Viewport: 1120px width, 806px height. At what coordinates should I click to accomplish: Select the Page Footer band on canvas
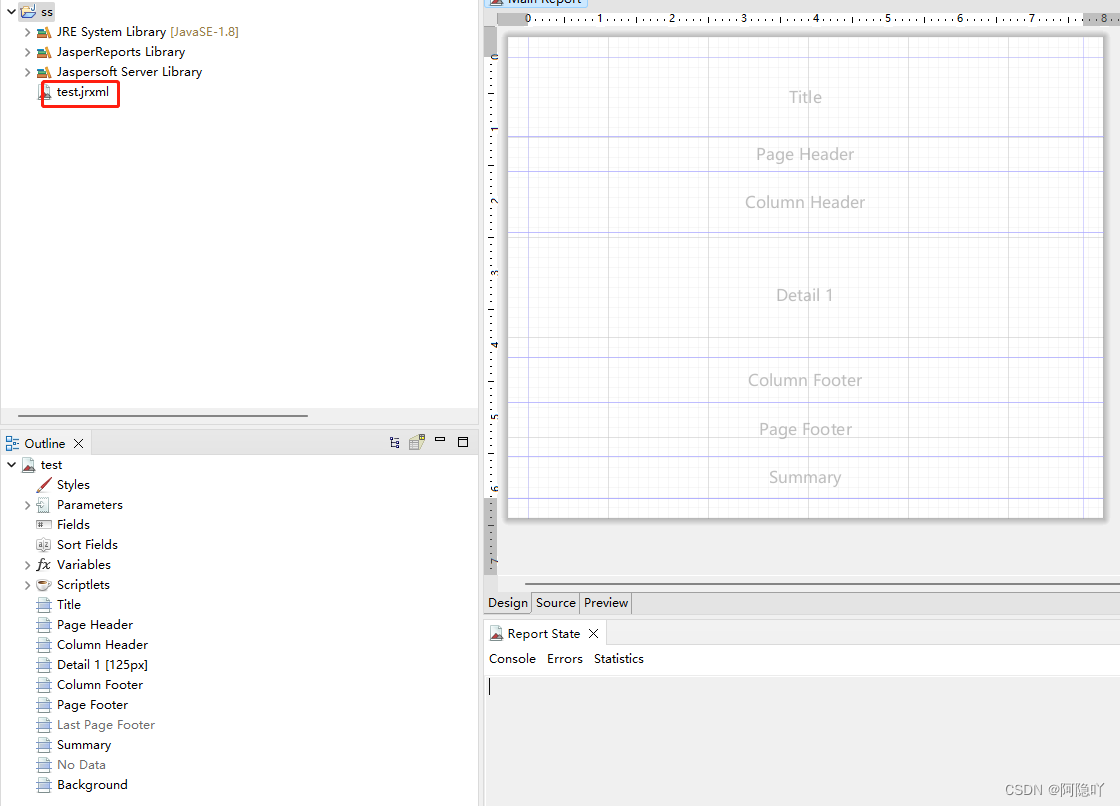(x=805, y=429)
